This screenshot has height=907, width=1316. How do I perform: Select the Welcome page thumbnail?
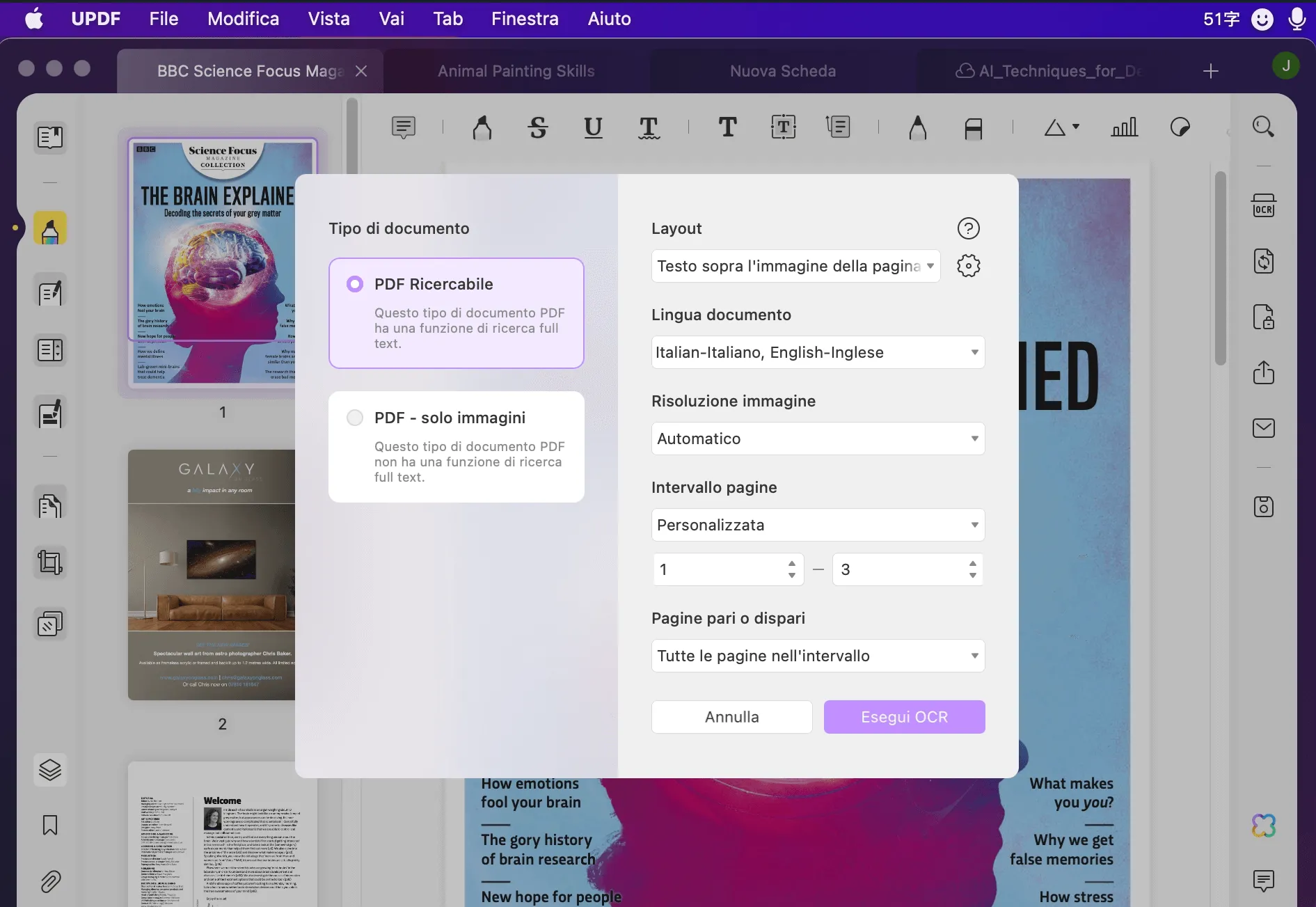[x=223, y=834]
